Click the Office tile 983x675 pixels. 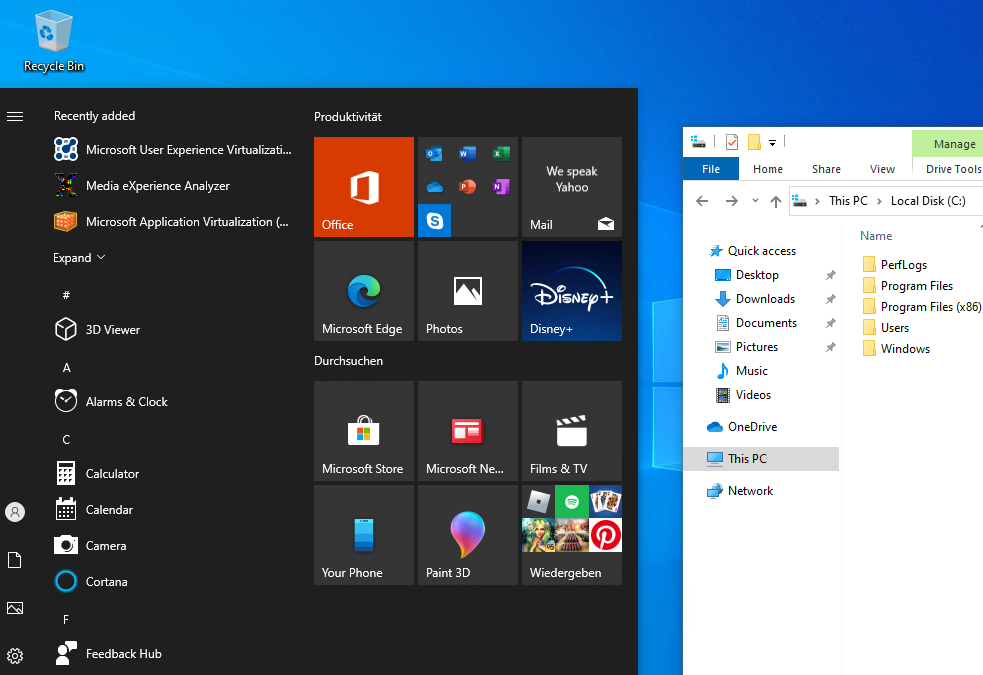[x=364, y=187]
